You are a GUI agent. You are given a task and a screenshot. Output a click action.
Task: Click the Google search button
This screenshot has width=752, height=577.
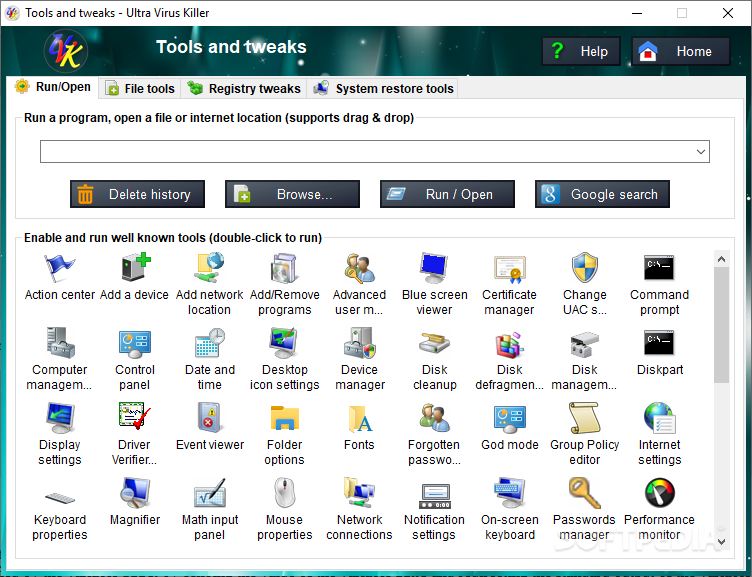pyautogui.click(x=602, y=194)
